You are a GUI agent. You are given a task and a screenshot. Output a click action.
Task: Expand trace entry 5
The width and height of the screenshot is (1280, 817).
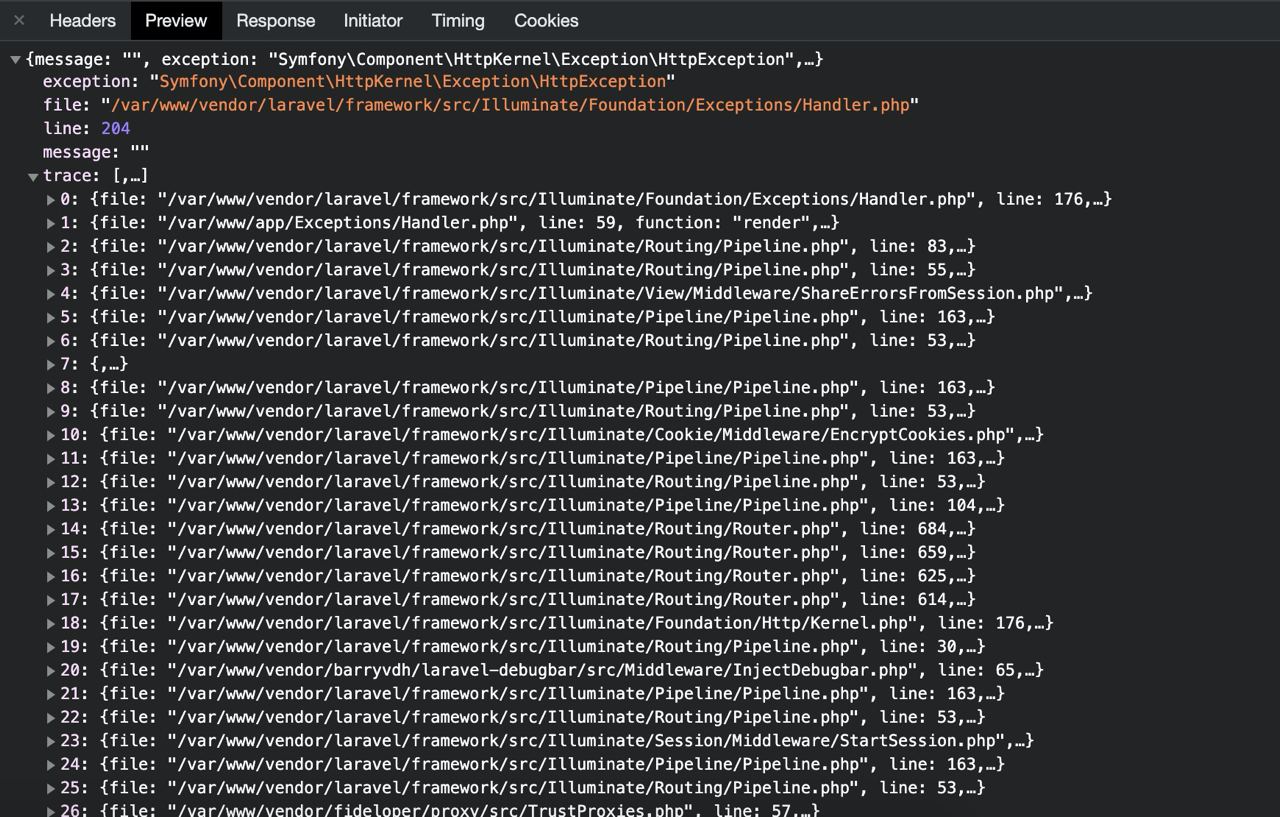coord(51,317)
